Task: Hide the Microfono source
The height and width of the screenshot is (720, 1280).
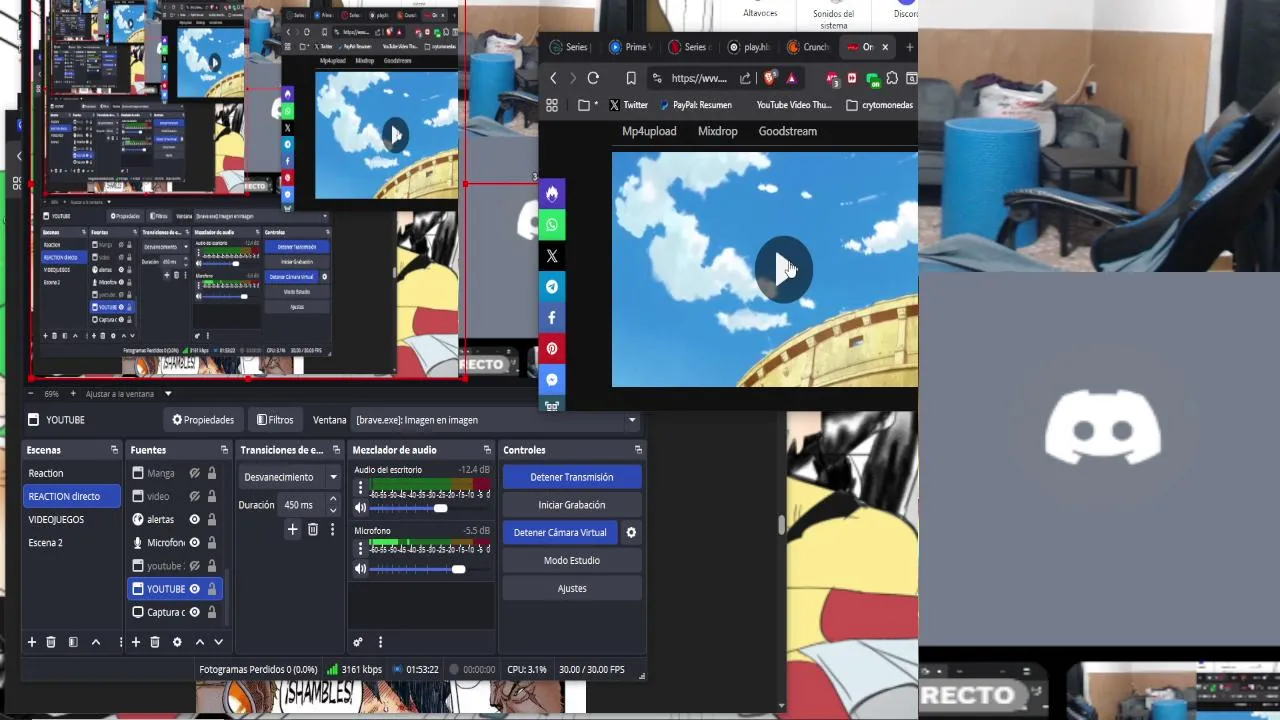Action: point(195,543)
